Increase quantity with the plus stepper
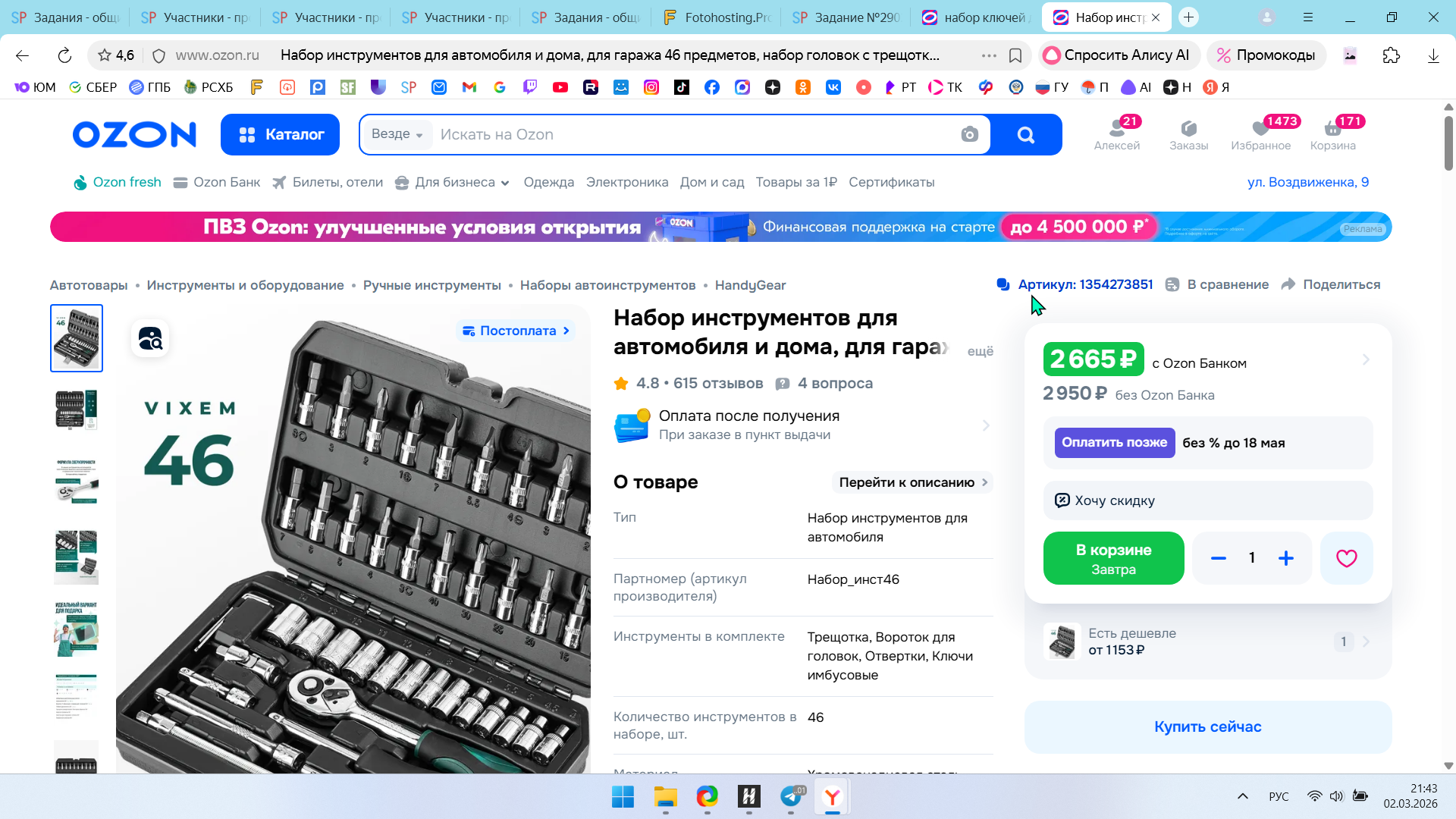The height and width of the screenshot is (819, 1456). (1286, 559)
